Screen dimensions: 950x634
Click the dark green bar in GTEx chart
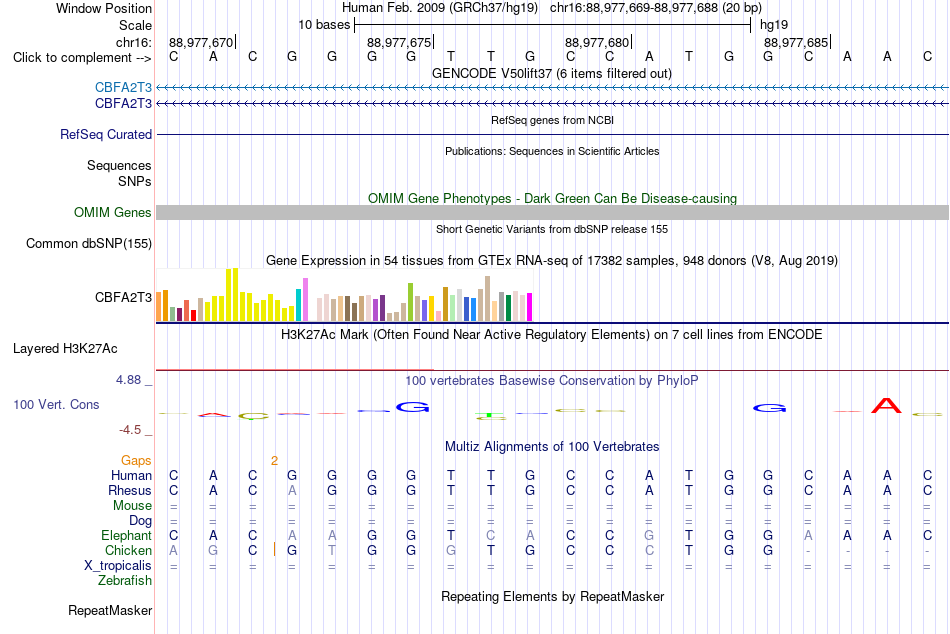coord(508,307)
